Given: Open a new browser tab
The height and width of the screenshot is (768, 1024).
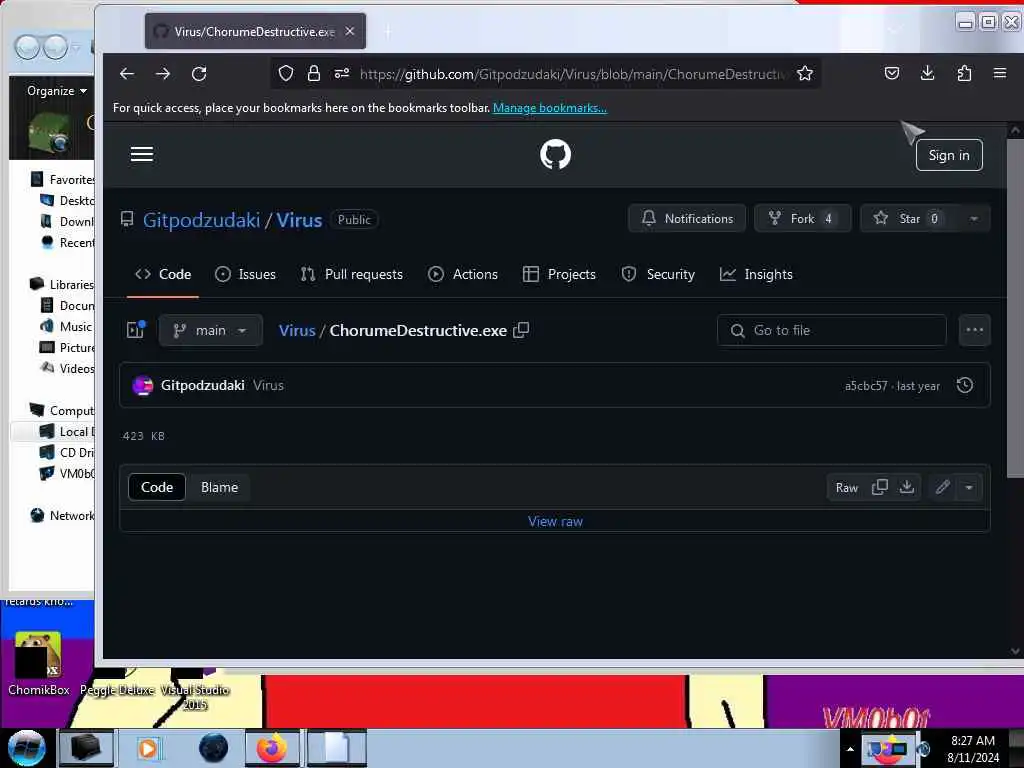Looking at the screenshot, I should click(388, 31).
